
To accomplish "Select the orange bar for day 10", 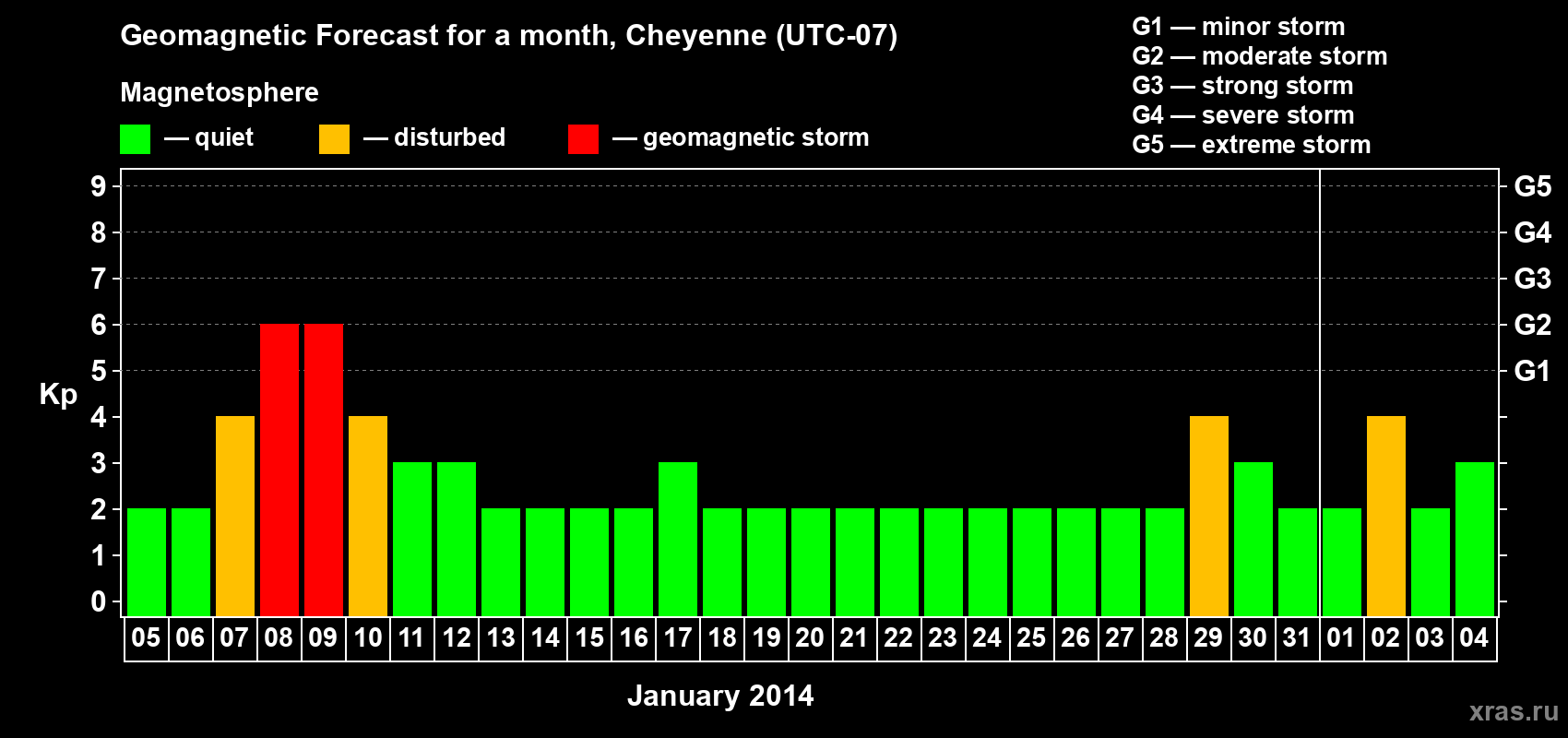I will tap(368, 516).
